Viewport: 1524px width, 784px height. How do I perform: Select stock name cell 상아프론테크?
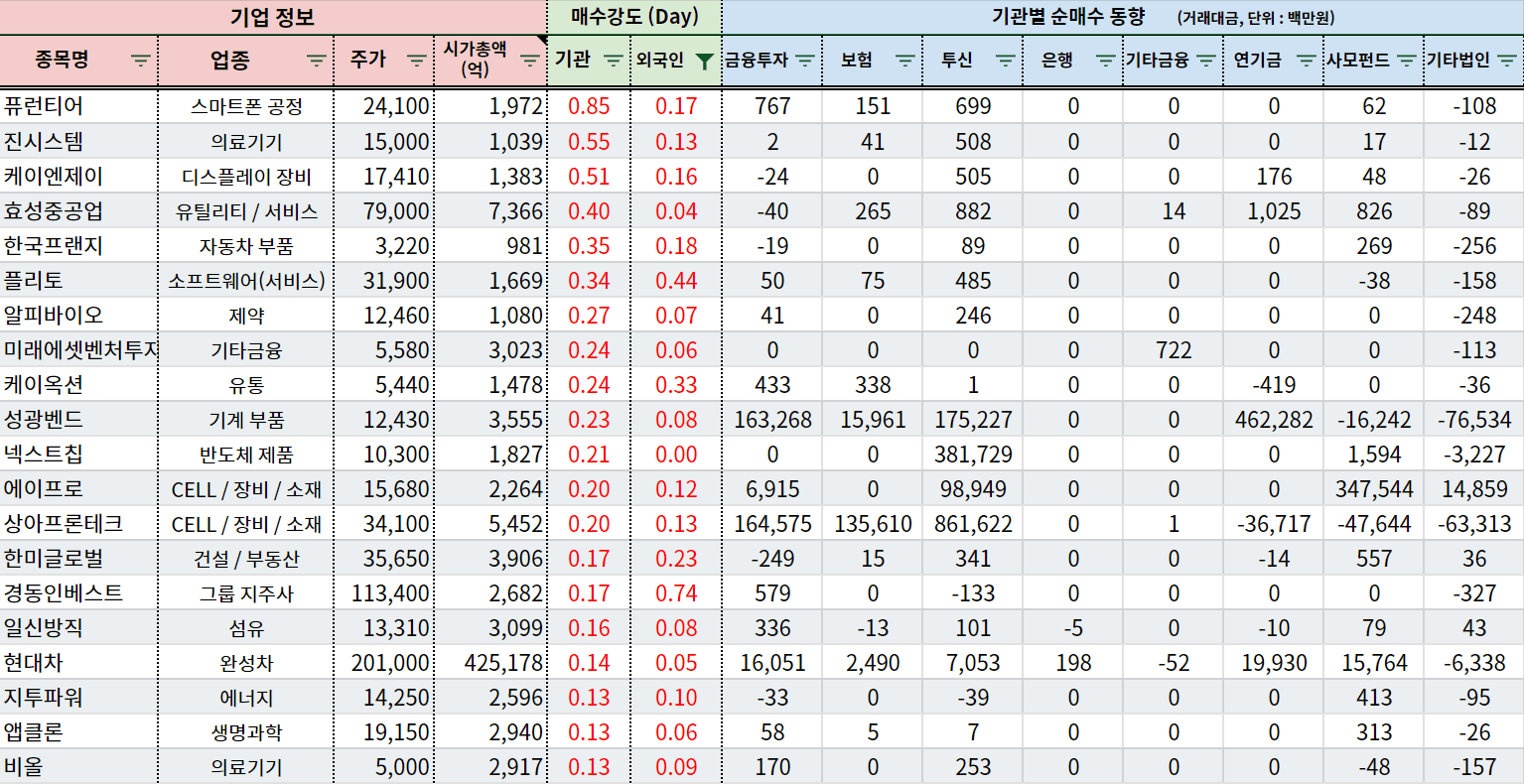click(x=78, y=523)
